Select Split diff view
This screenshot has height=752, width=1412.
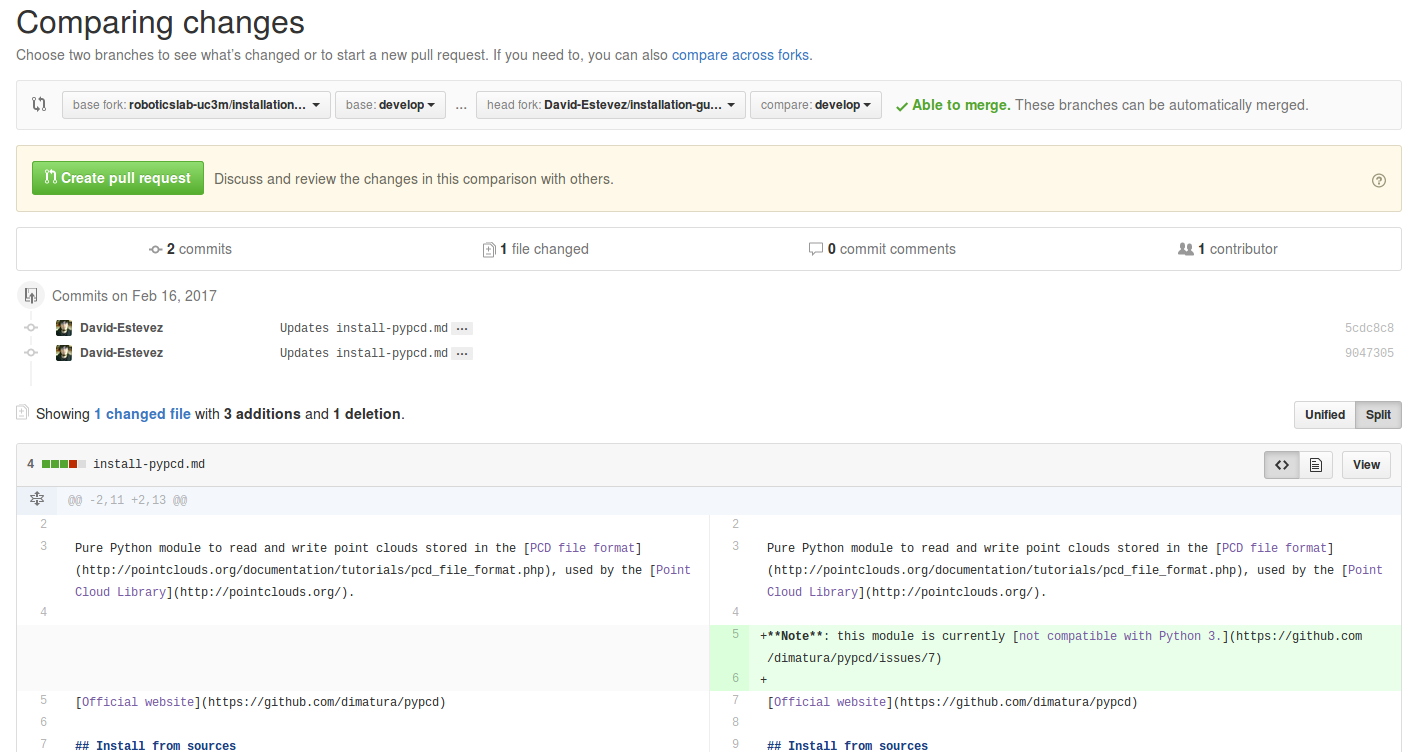1378,415
